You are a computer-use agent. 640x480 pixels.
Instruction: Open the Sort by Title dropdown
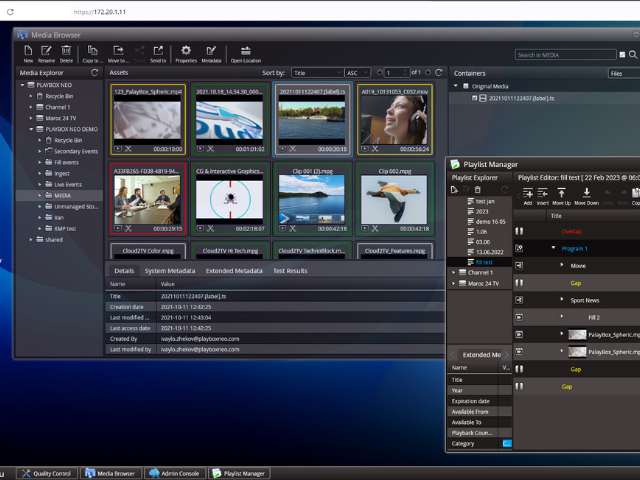point(317,73)
